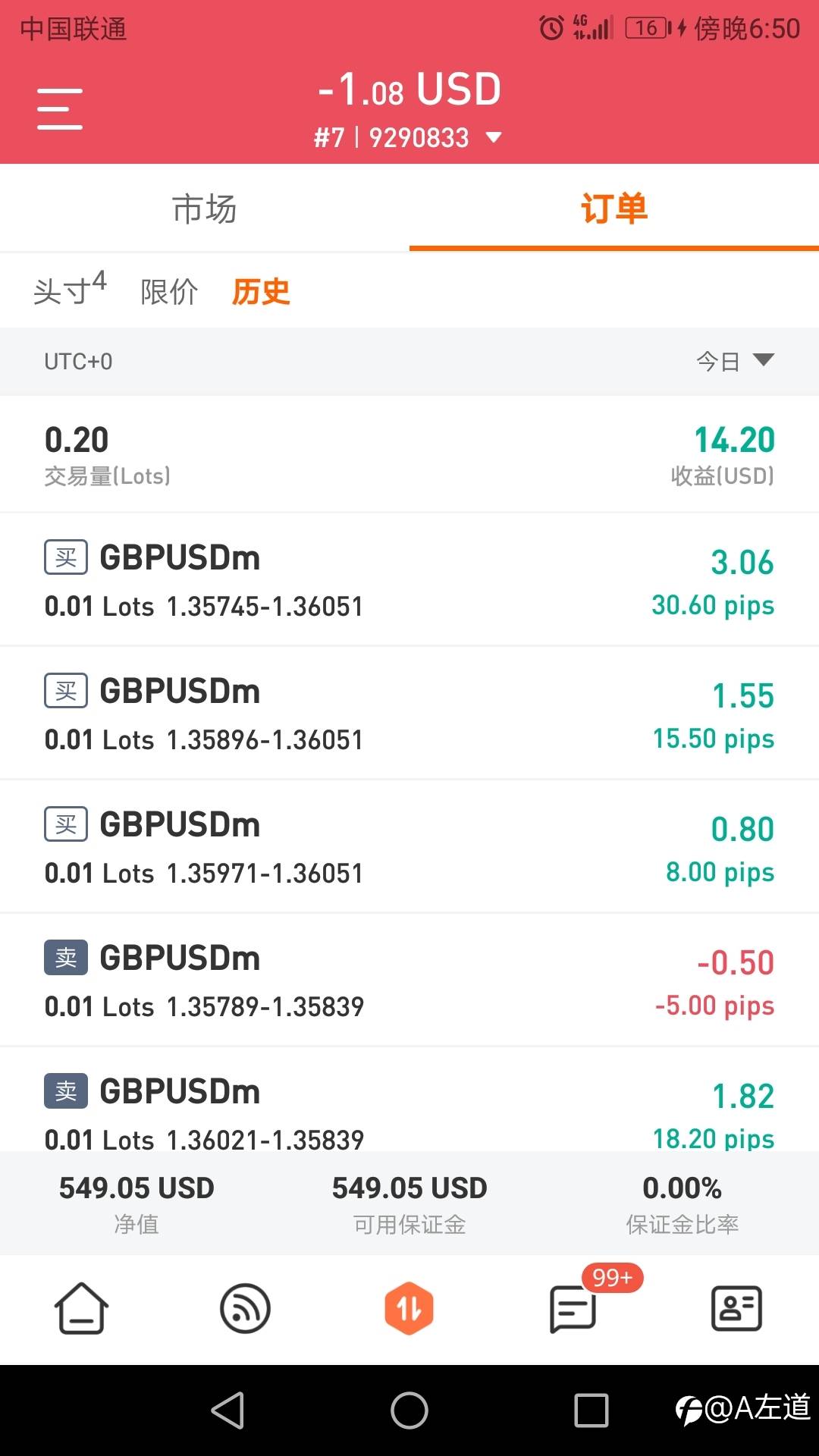The width and height of the screenshot is (819, 1456).
Task: Switch to the 市场 tab
Action: click(x=205, y=209)
